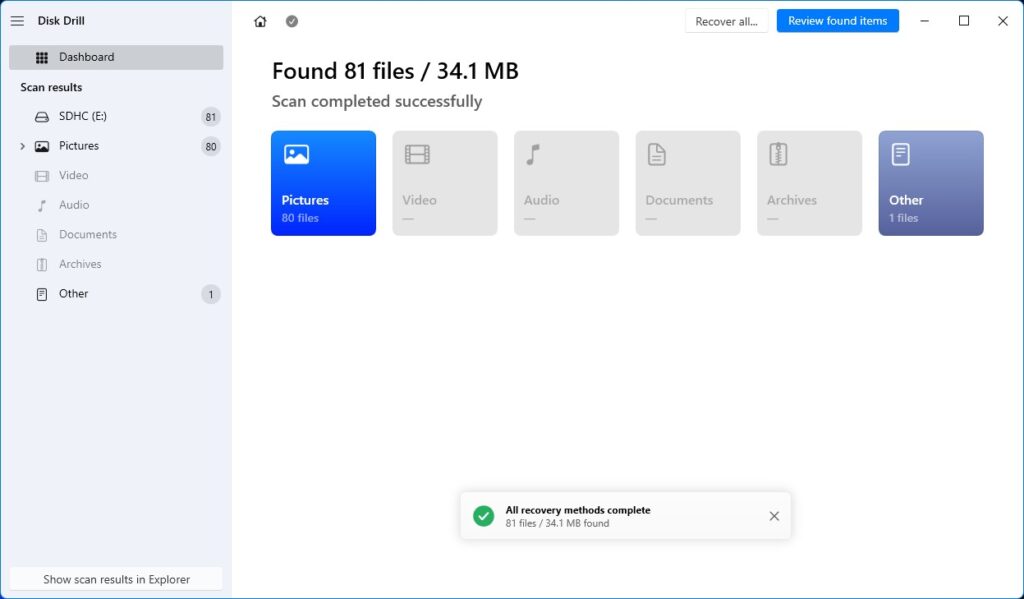Open the hamburger menu

17,21
